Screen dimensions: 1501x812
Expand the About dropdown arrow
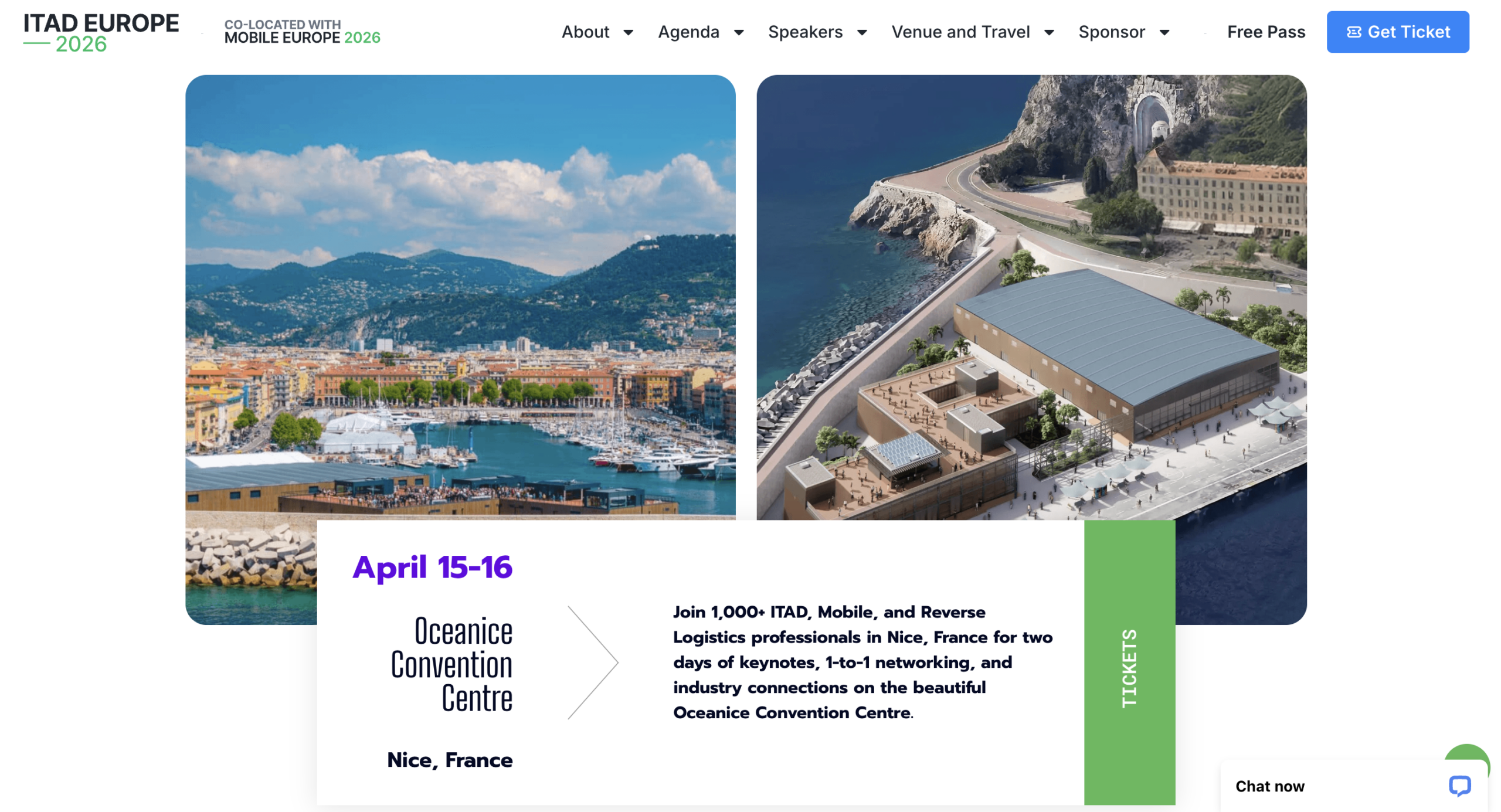[628, 33]
